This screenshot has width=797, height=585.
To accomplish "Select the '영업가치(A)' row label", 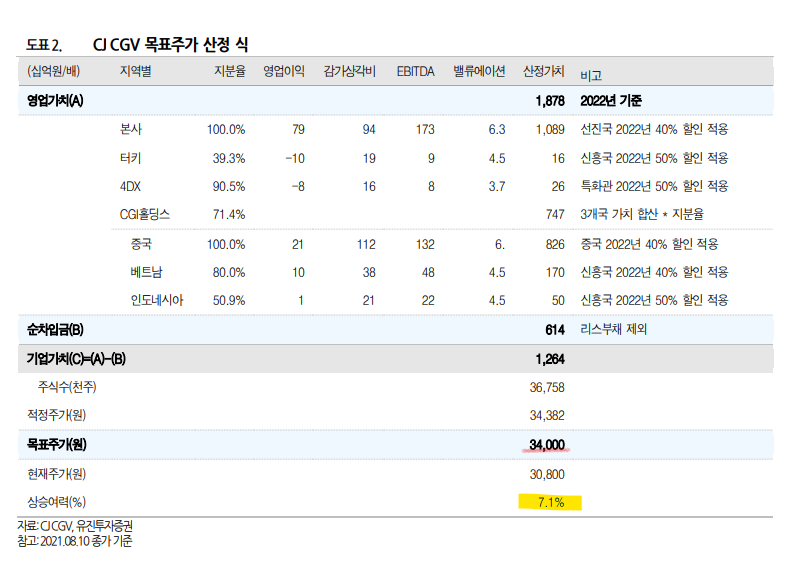I will [x=55, y=101].
